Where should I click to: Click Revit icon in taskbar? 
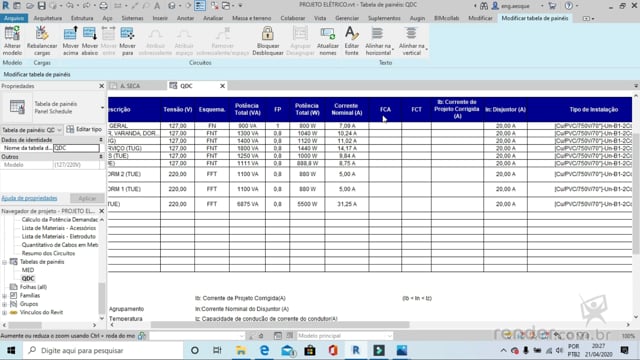click(x=356, y=350)
